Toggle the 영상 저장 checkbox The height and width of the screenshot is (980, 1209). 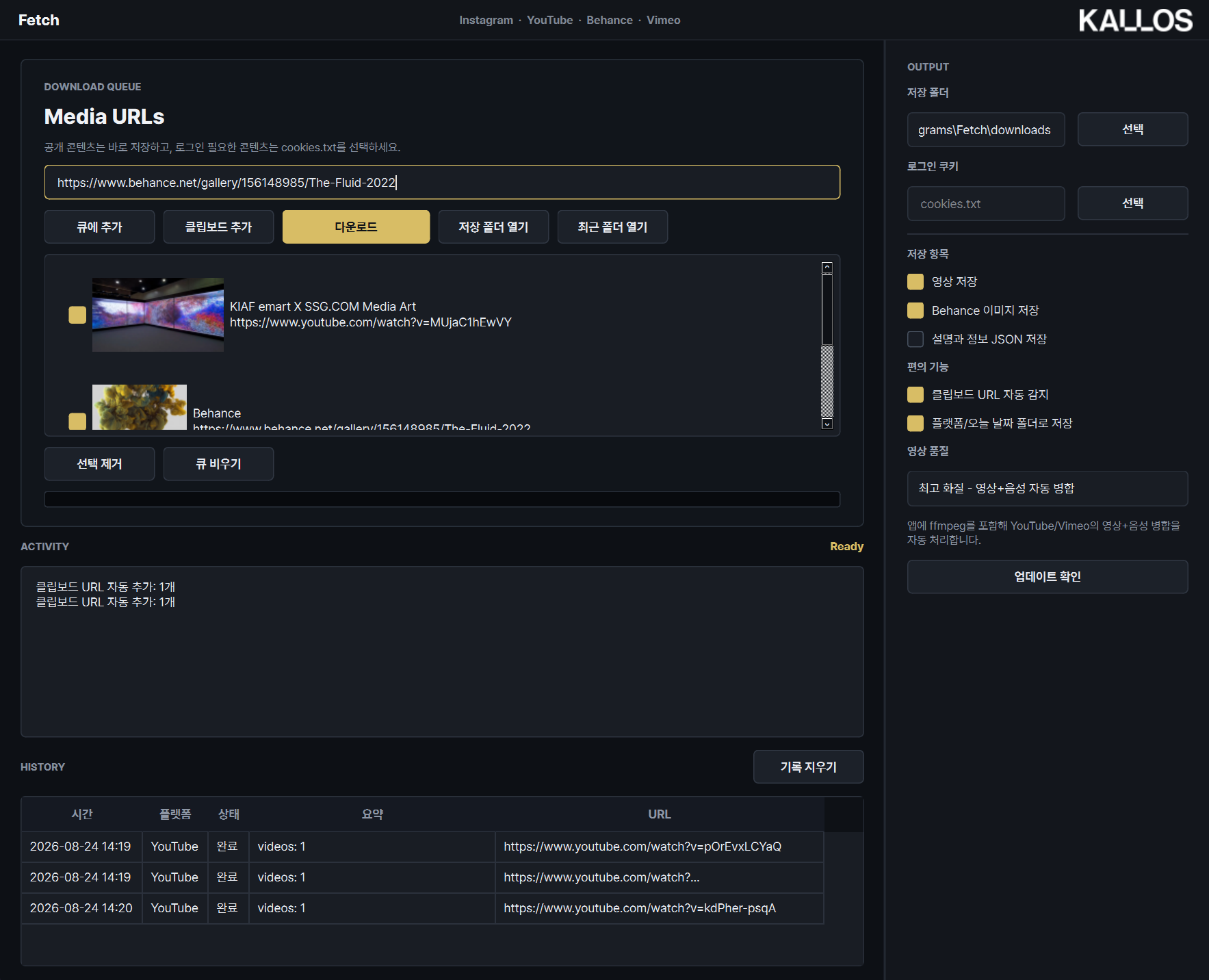(915, 281)
